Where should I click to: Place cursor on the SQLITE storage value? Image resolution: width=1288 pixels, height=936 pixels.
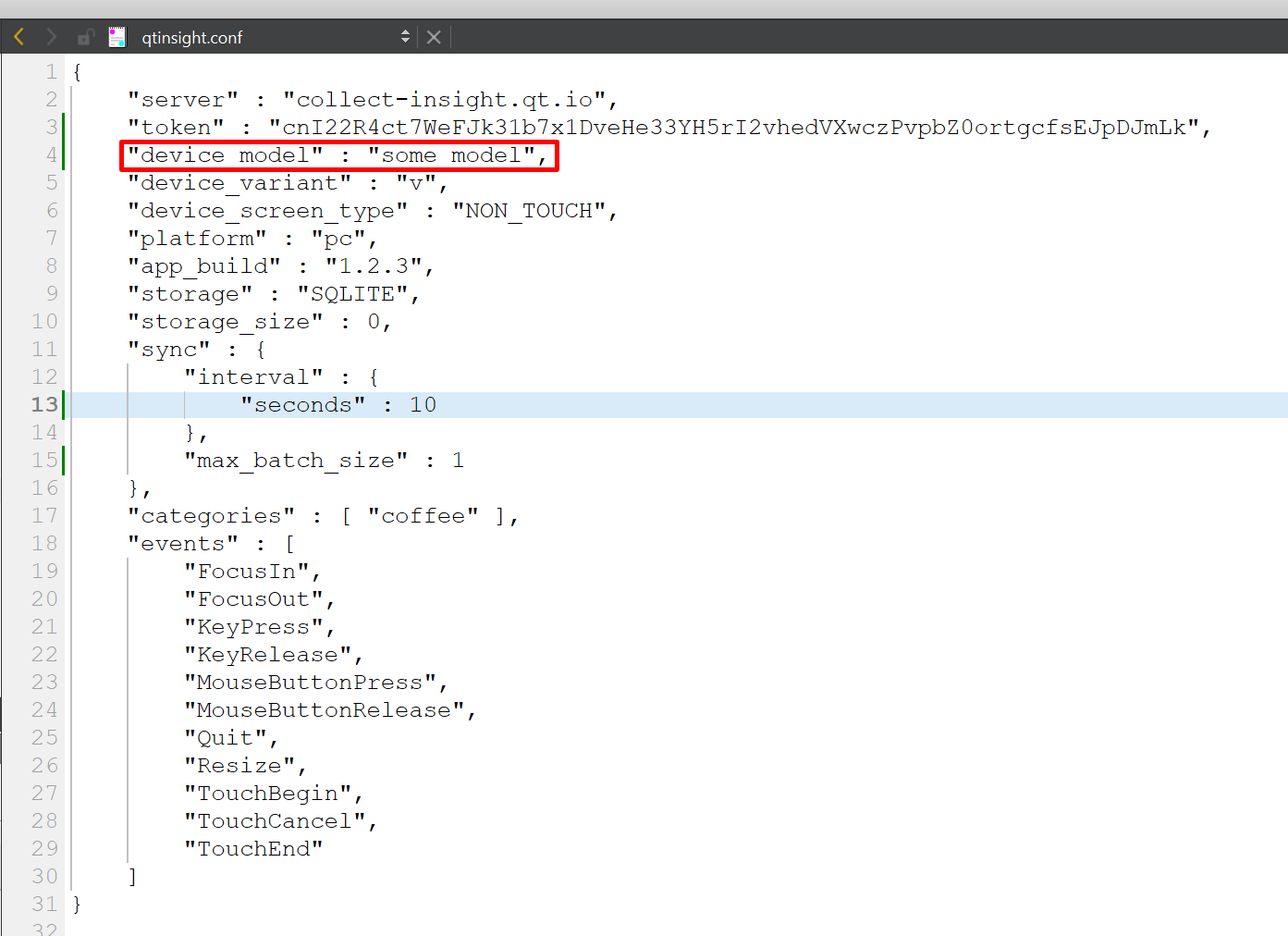tap(352, 294)
